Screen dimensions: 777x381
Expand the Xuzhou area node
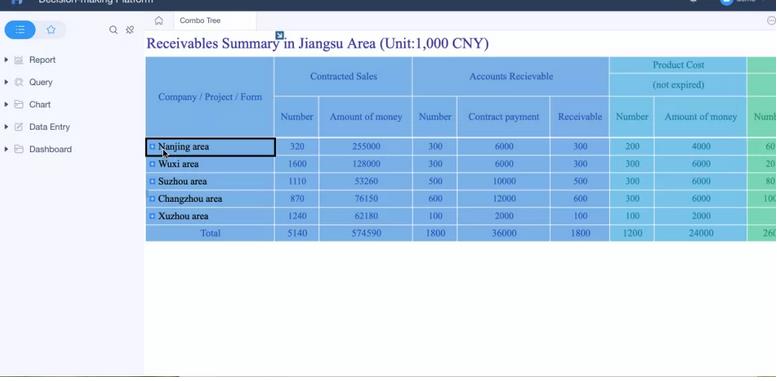click(x=153, y=216)
